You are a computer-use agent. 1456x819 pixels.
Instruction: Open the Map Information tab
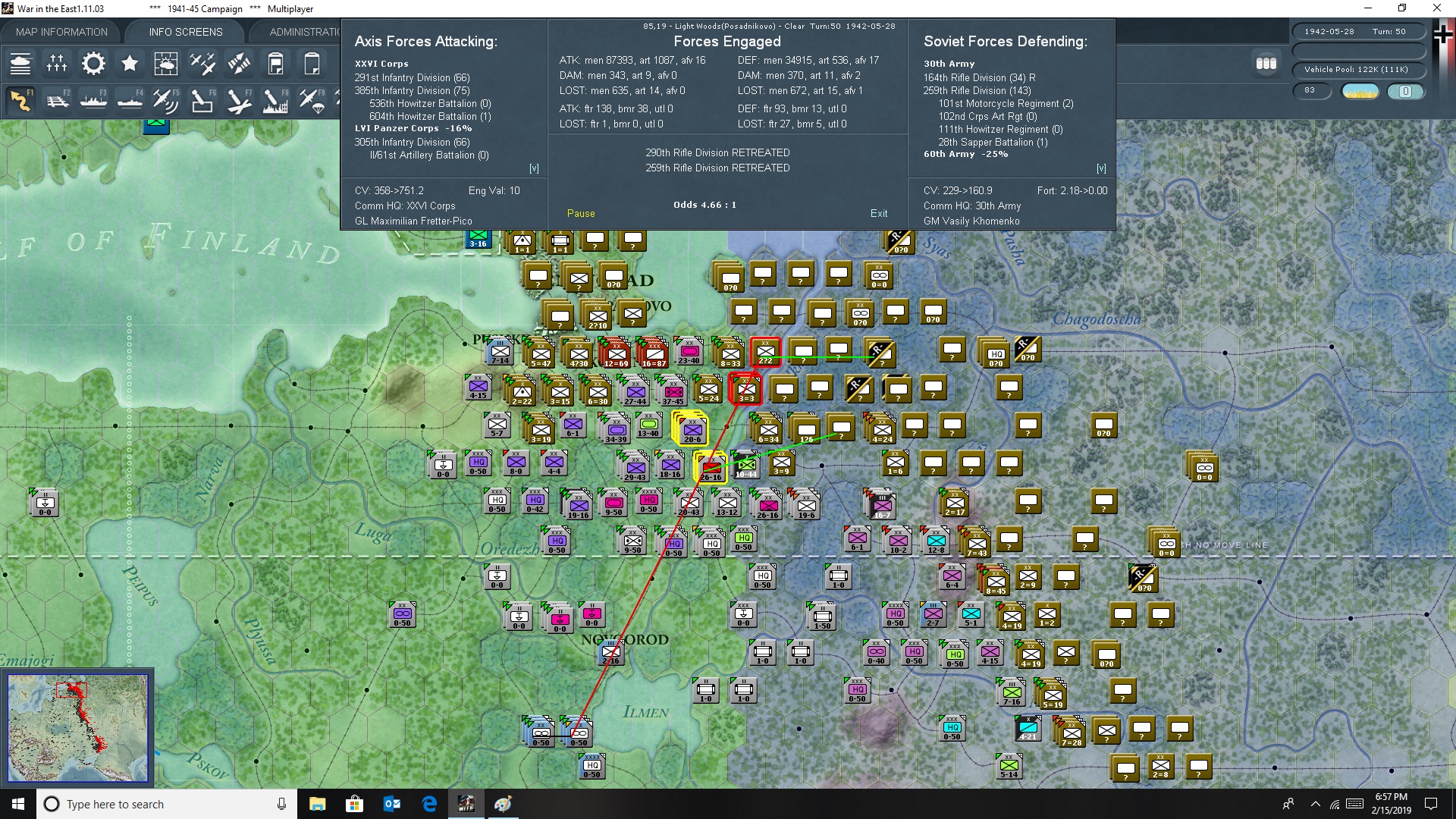point(62,32)
